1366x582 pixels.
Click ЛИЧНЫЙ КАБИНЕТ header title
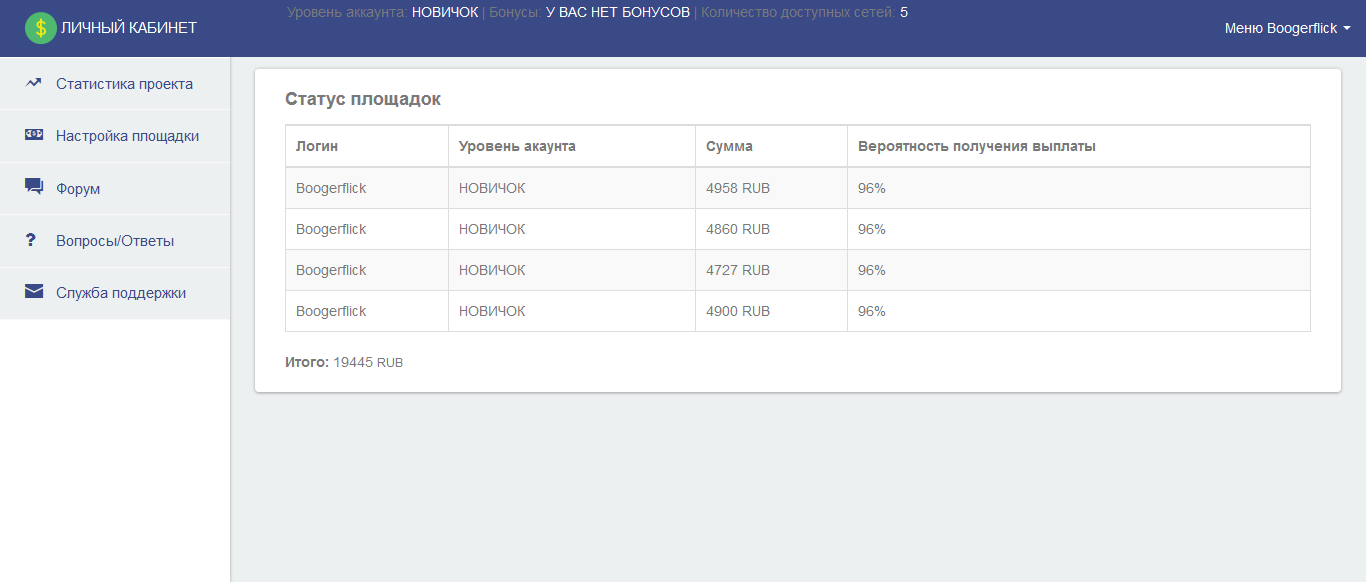click(129, 28)
